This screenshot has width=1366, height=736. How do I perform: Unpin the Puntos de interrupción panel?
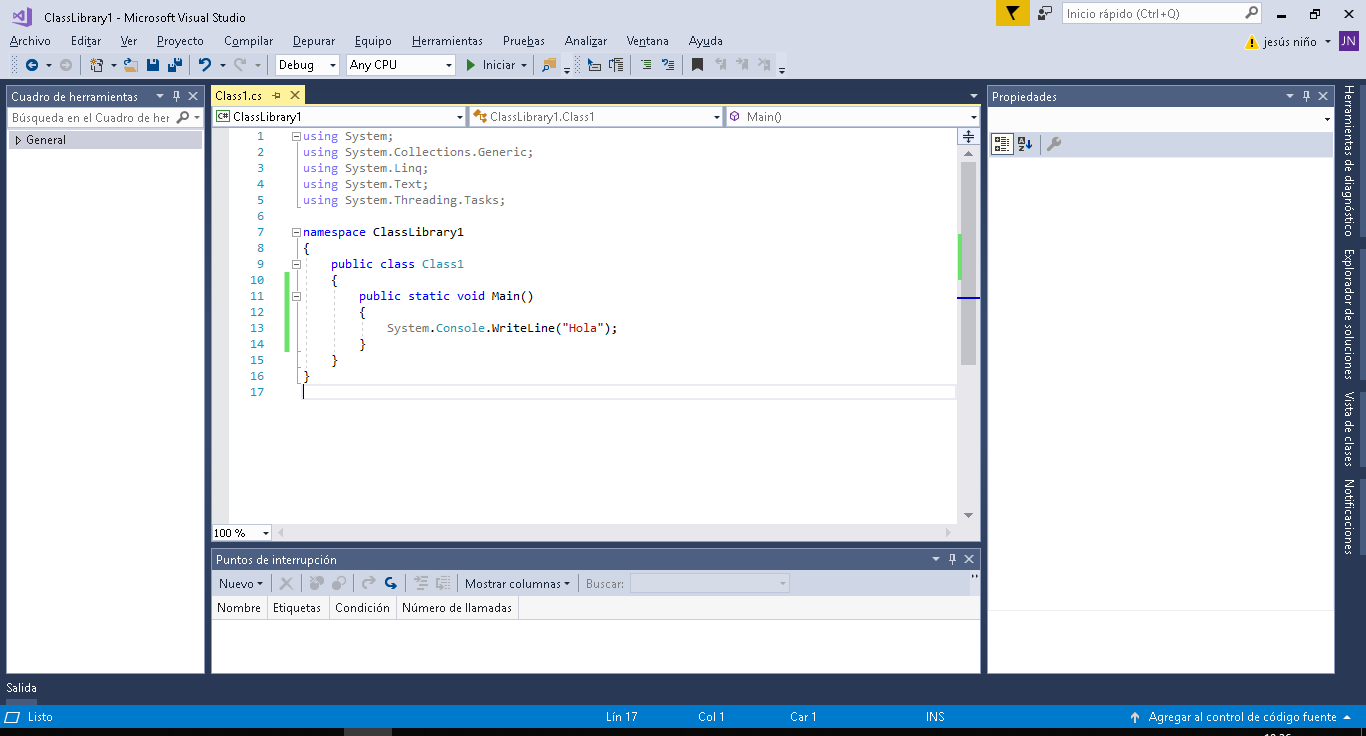pyautogui.click(x=952, y=559)
